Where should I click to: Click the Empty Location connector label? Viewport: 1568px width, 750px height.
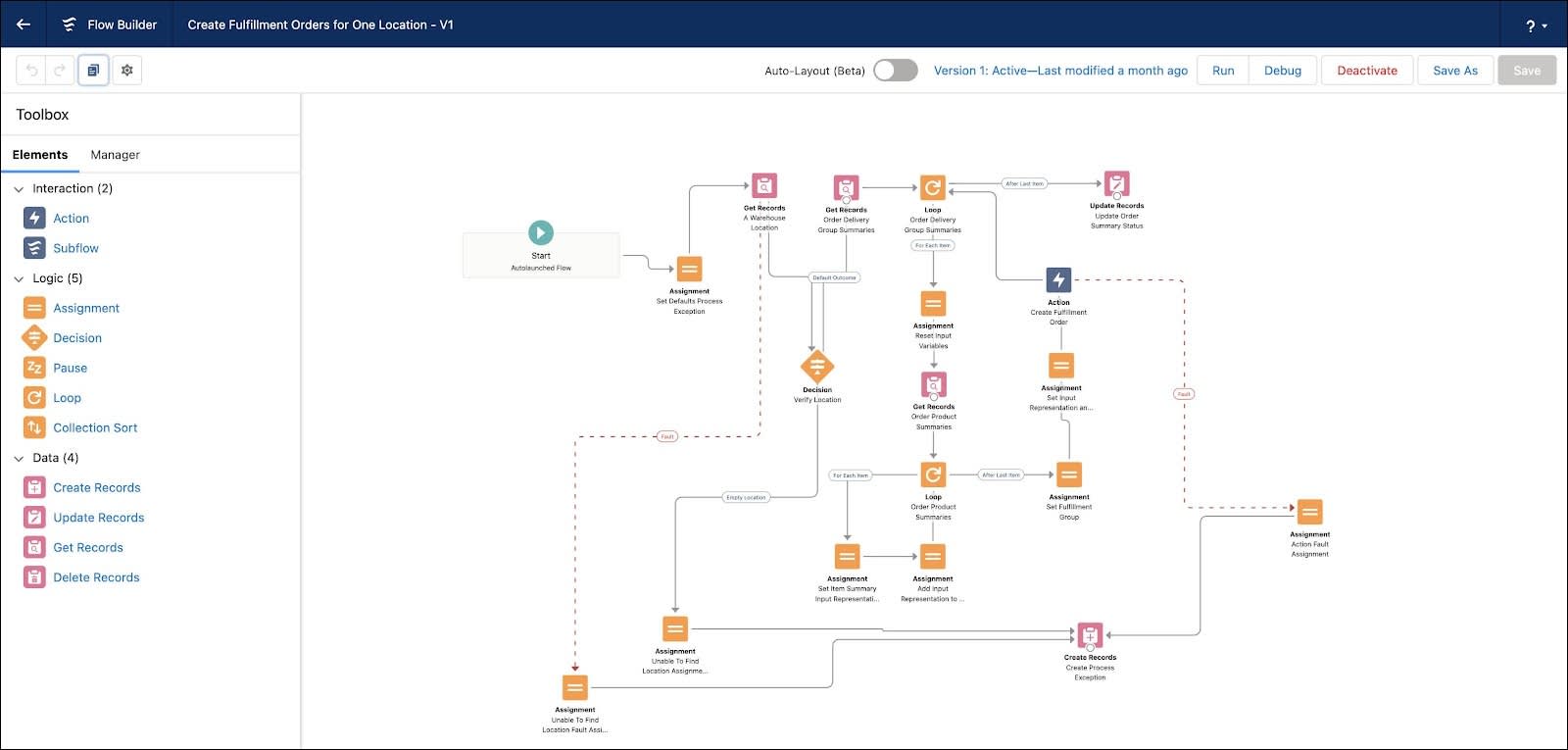[746, 497]
